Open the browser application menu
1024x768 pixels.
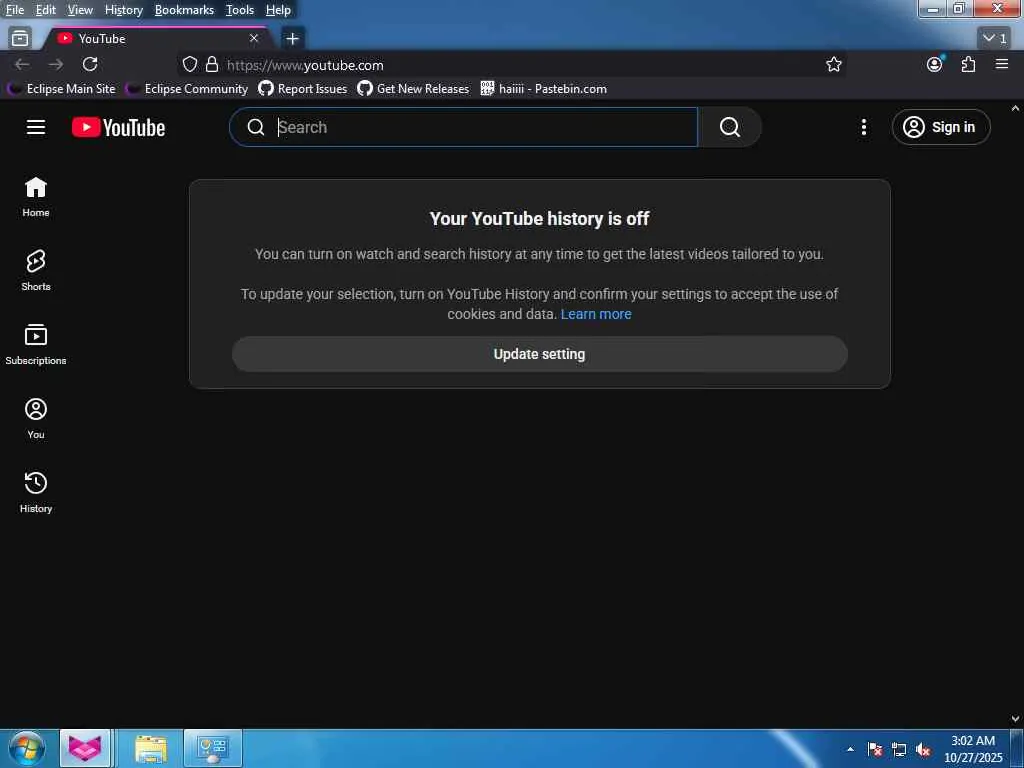click(x=1002, y=64)
